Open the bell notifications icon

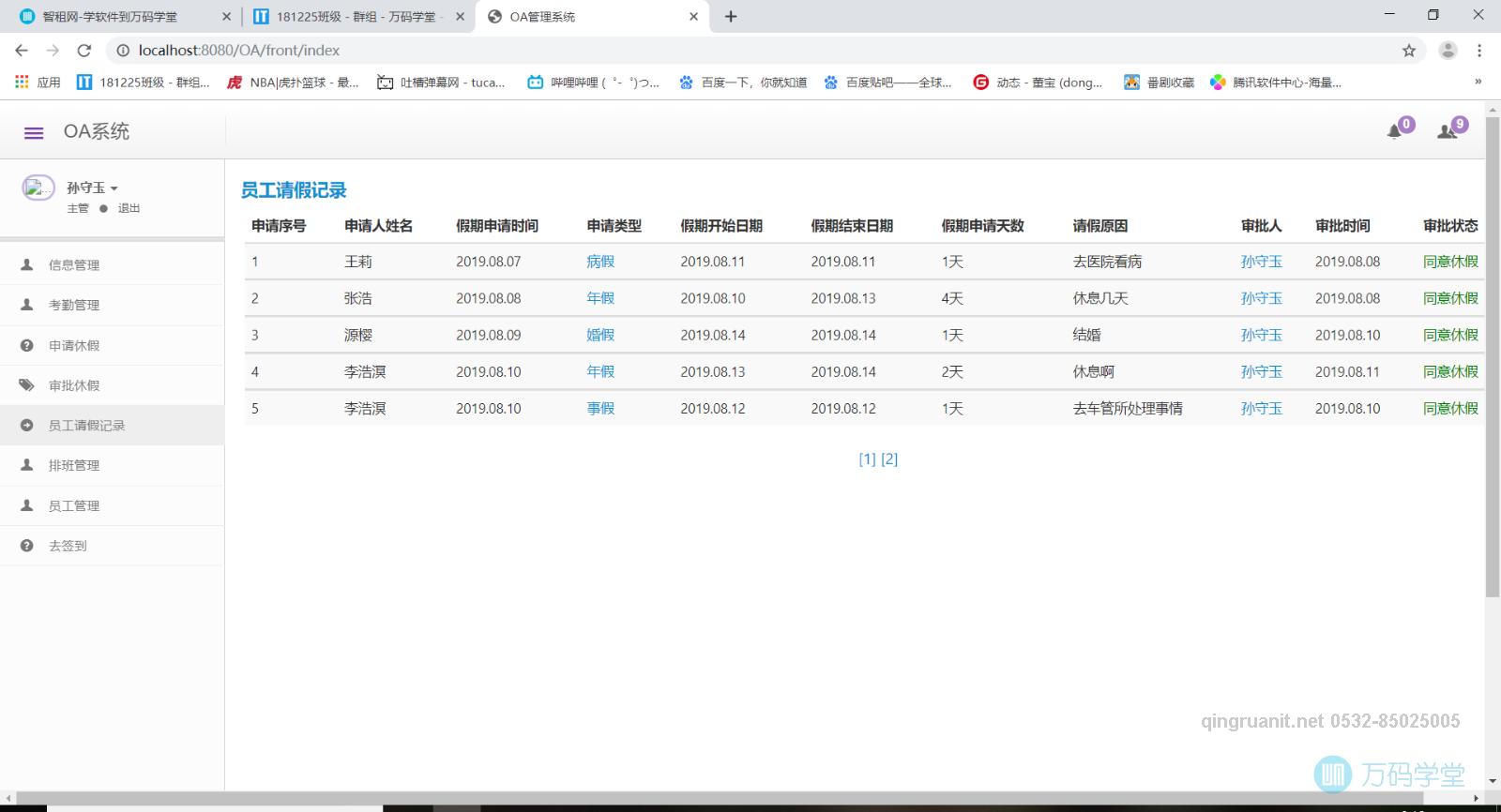coord(1395,131)
